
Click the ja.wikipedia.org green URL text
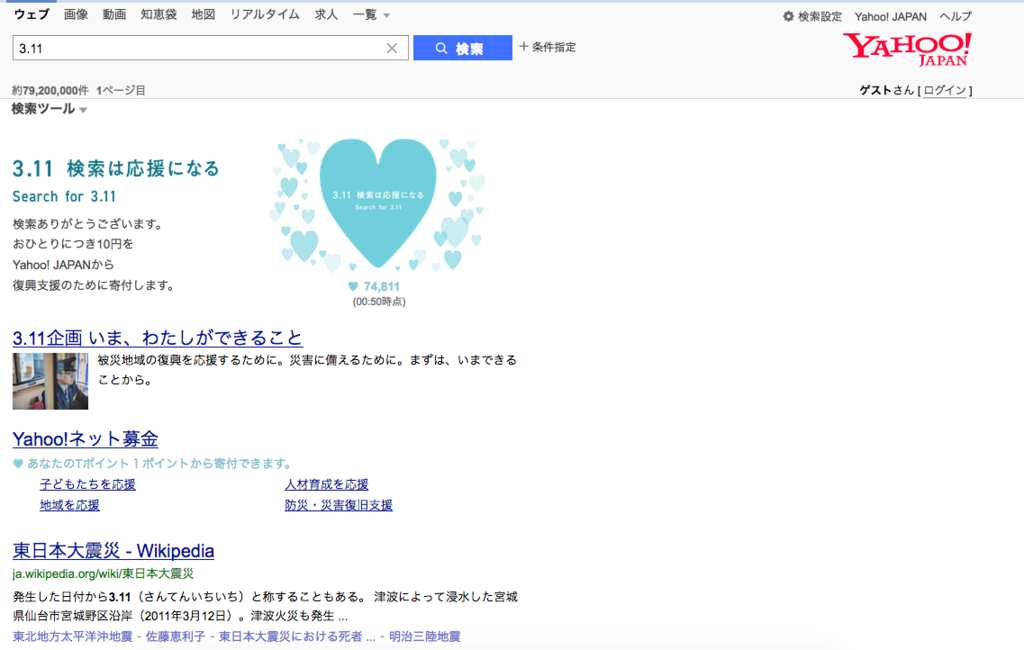[103, 574]
